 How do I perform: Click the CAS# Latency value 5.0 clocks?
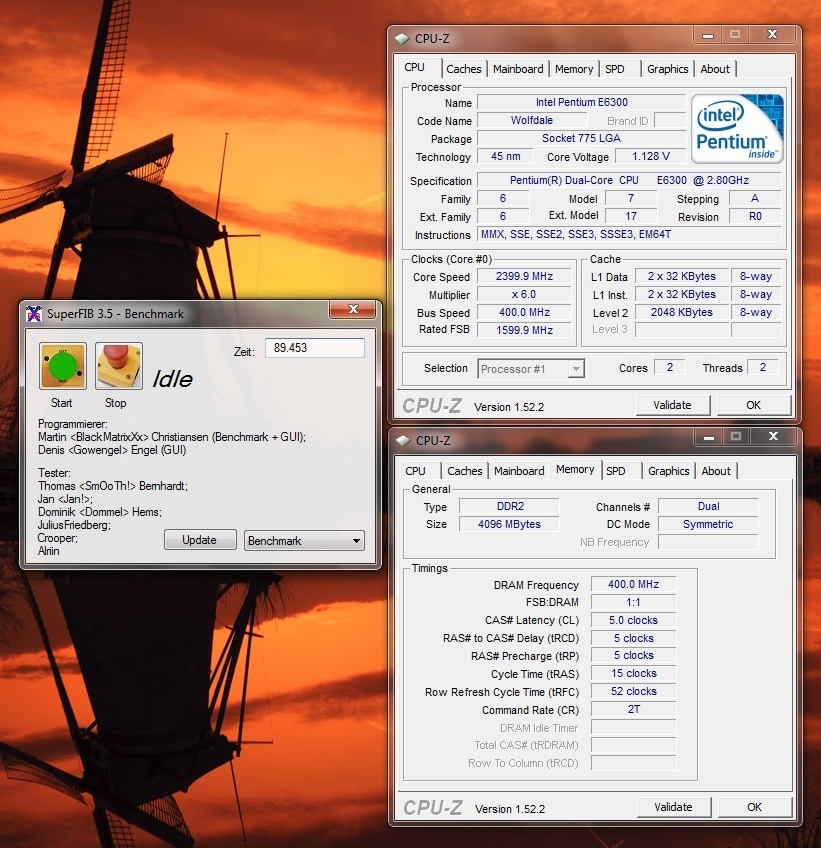tap(633, 620)
